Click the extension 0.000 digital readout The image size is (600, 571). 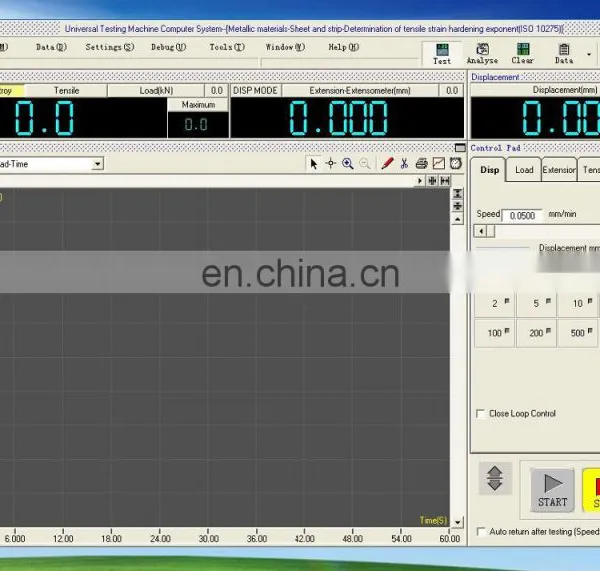tap(338, 118)
